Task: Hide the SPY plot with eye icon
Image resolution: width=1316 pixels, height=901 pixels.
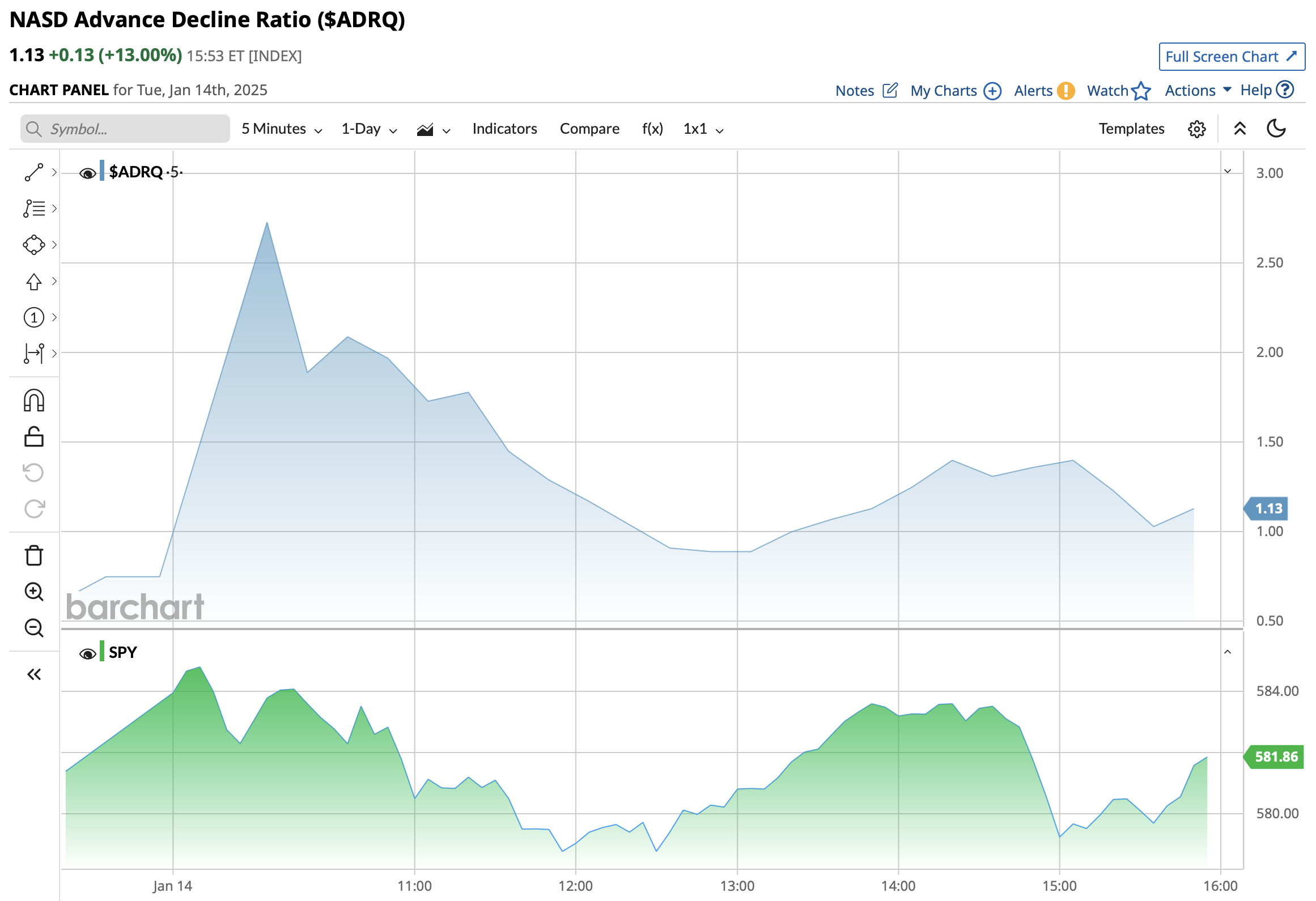Action: 87,654
